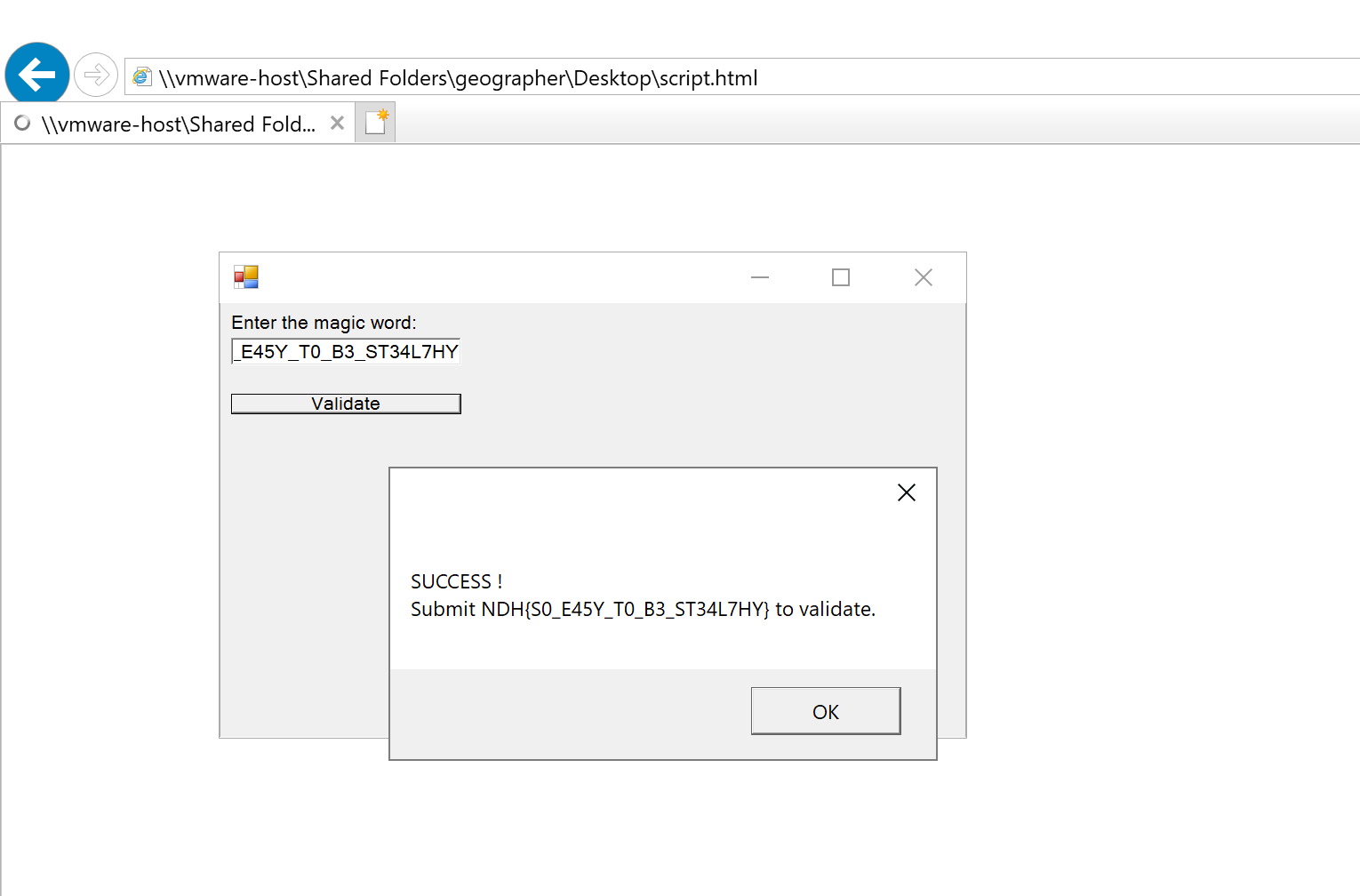Close the magic word window

click(923, 277)
